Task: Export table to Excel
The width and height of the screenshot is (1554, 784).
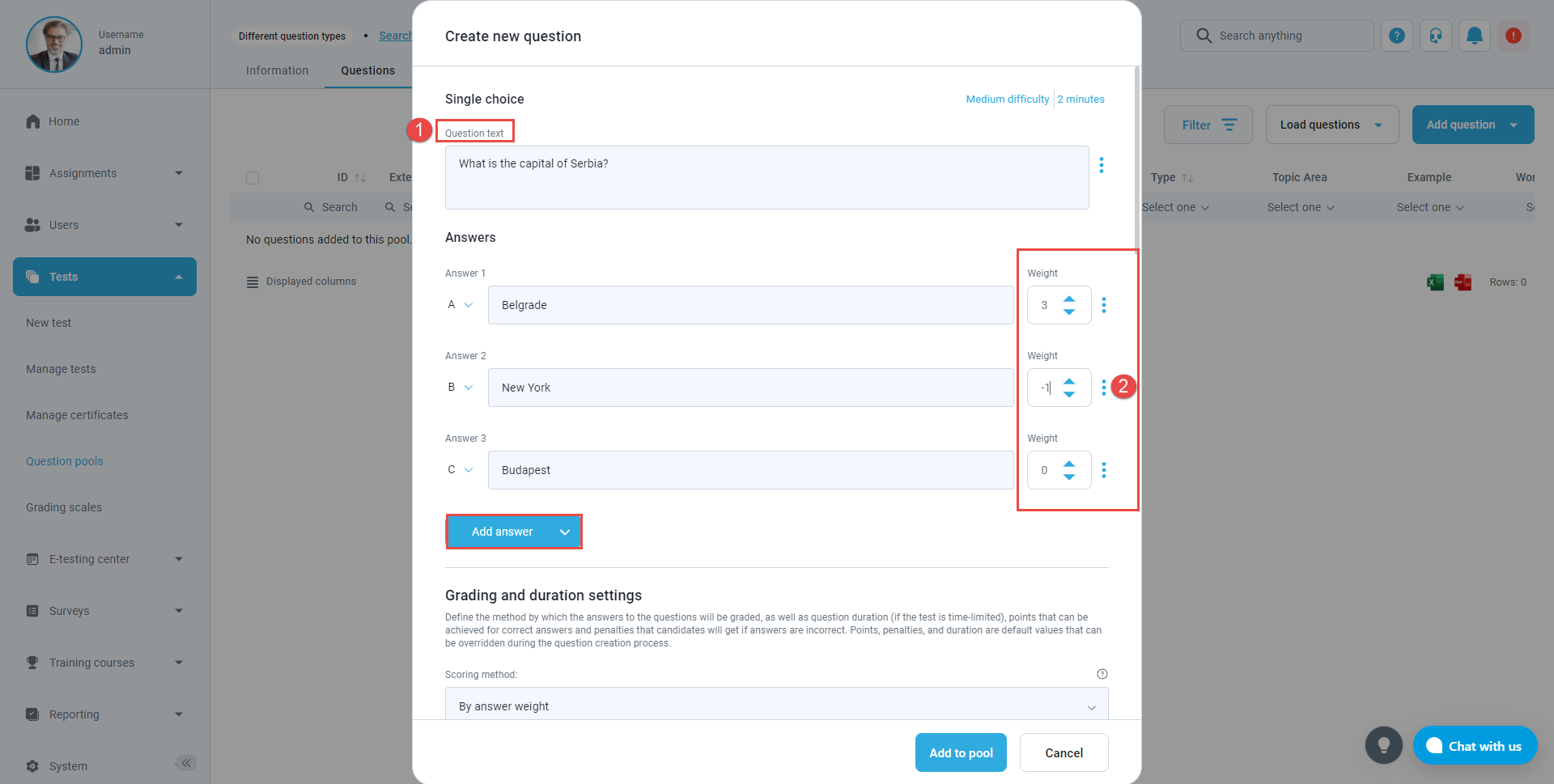Action: pos(1435,282)
